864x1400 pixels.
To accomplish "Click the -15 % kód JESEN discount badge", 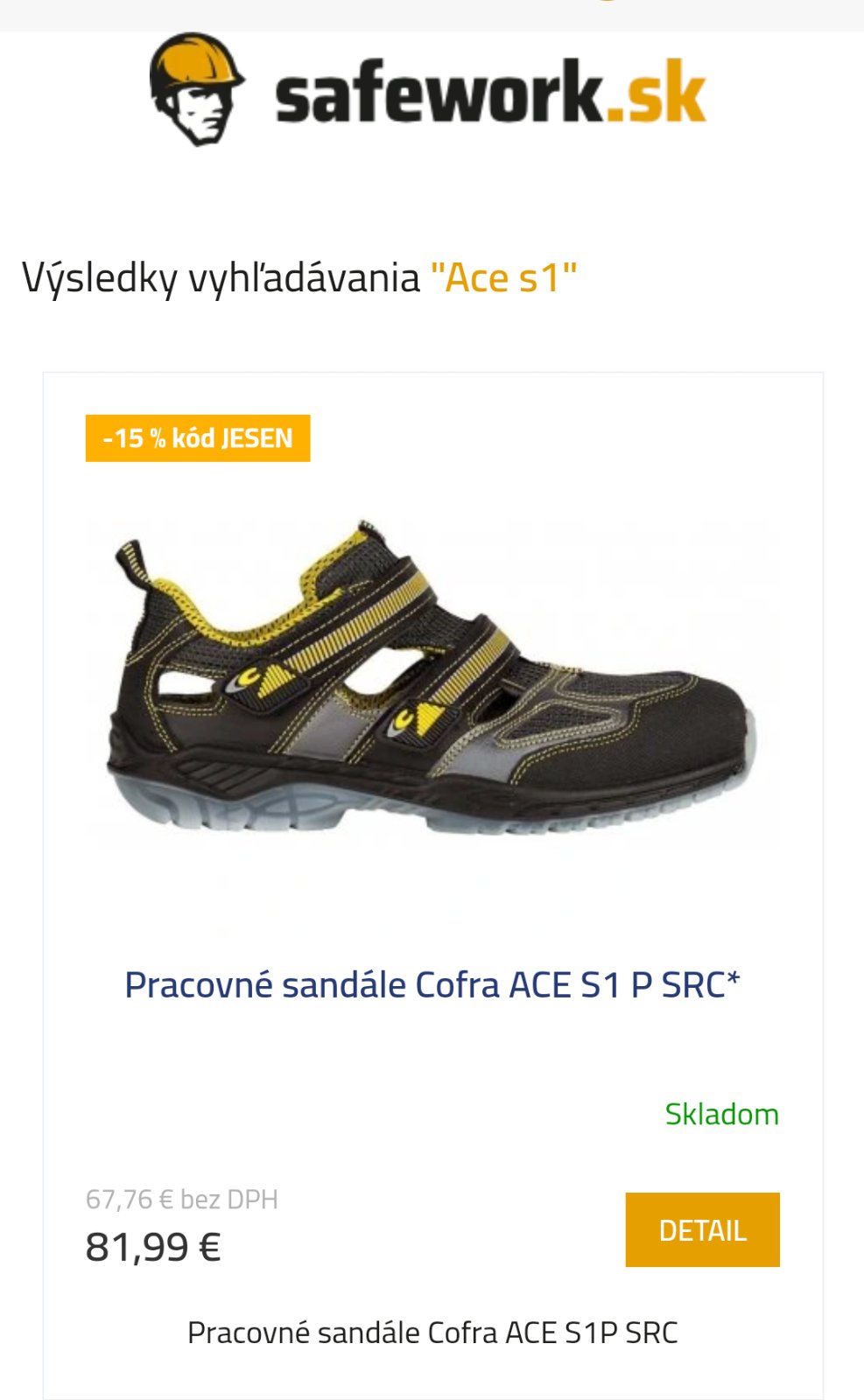I will (198, 437).
